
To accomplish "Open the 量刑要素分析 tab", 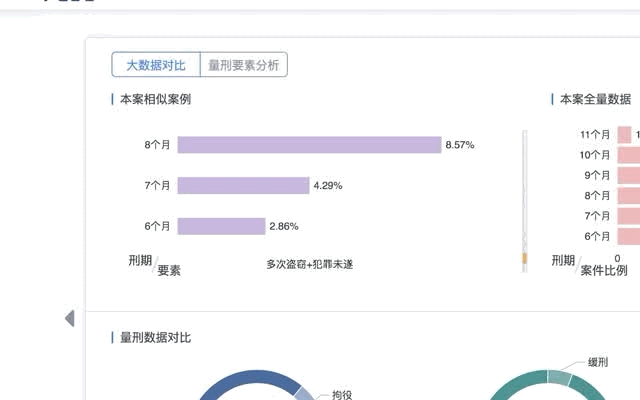I will [244, 64].
